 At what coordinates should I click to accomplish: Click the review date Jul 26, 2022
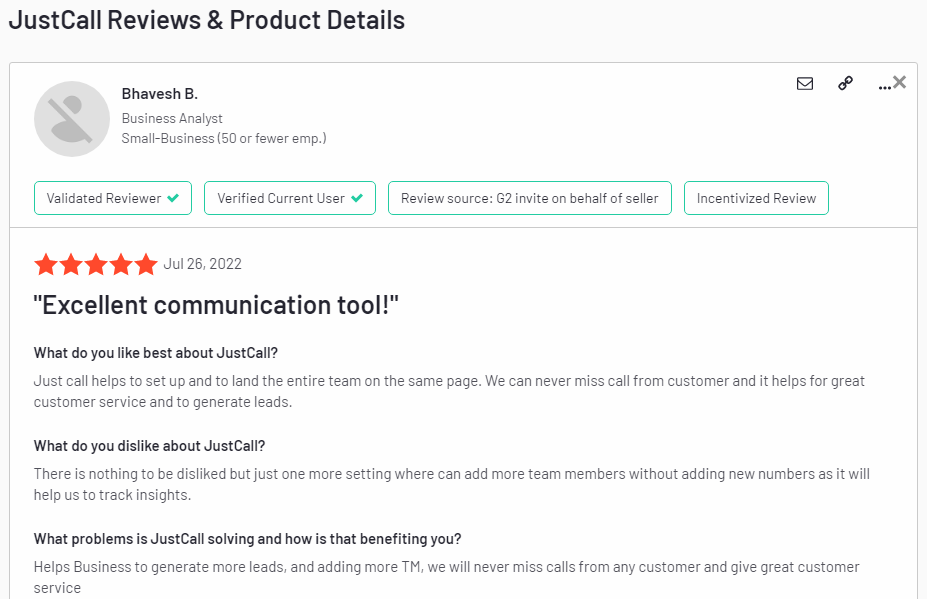coord(203,264)
